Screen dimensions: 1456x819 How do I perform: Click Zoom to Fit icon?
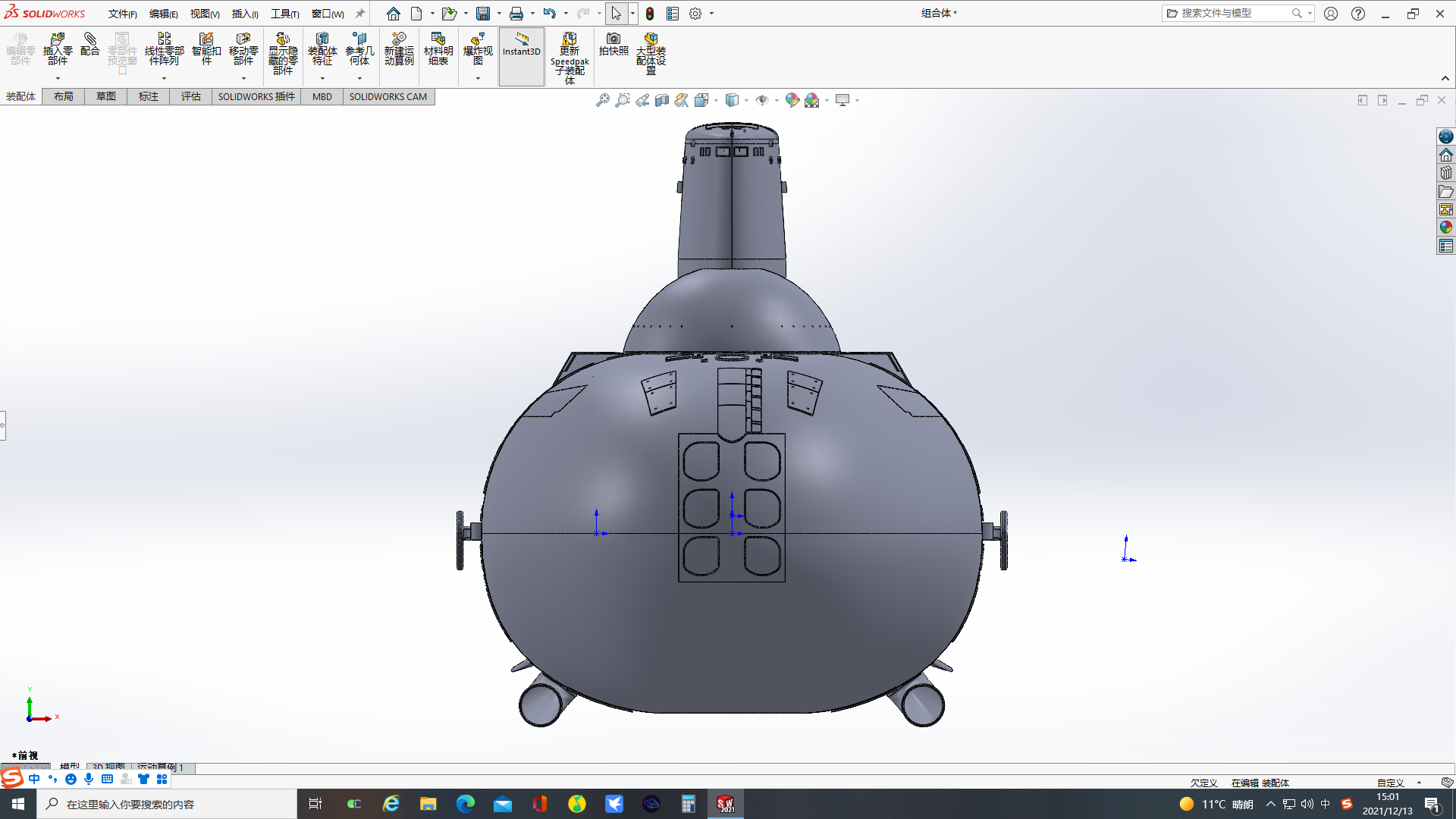(602, 100)
